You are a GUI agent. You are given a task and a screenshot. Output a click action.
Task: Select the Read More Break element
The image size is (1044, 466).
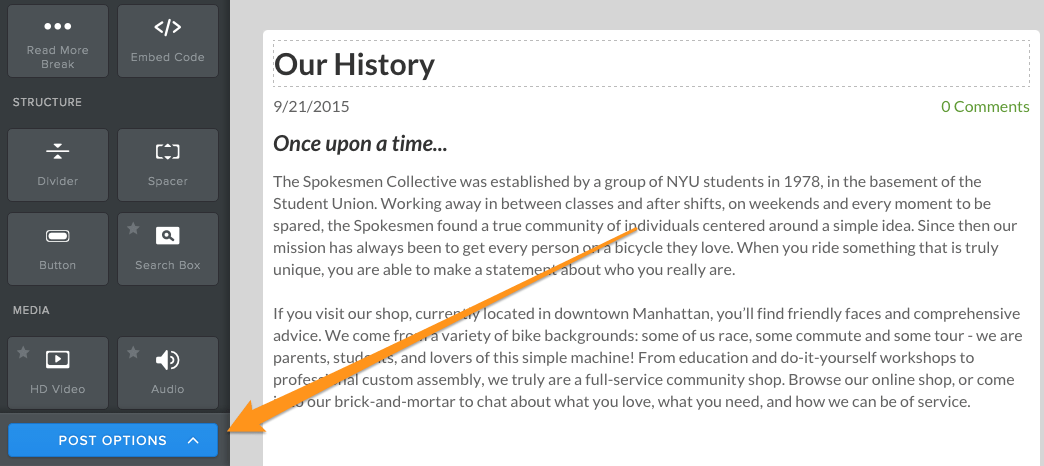(x=58, y=41)
